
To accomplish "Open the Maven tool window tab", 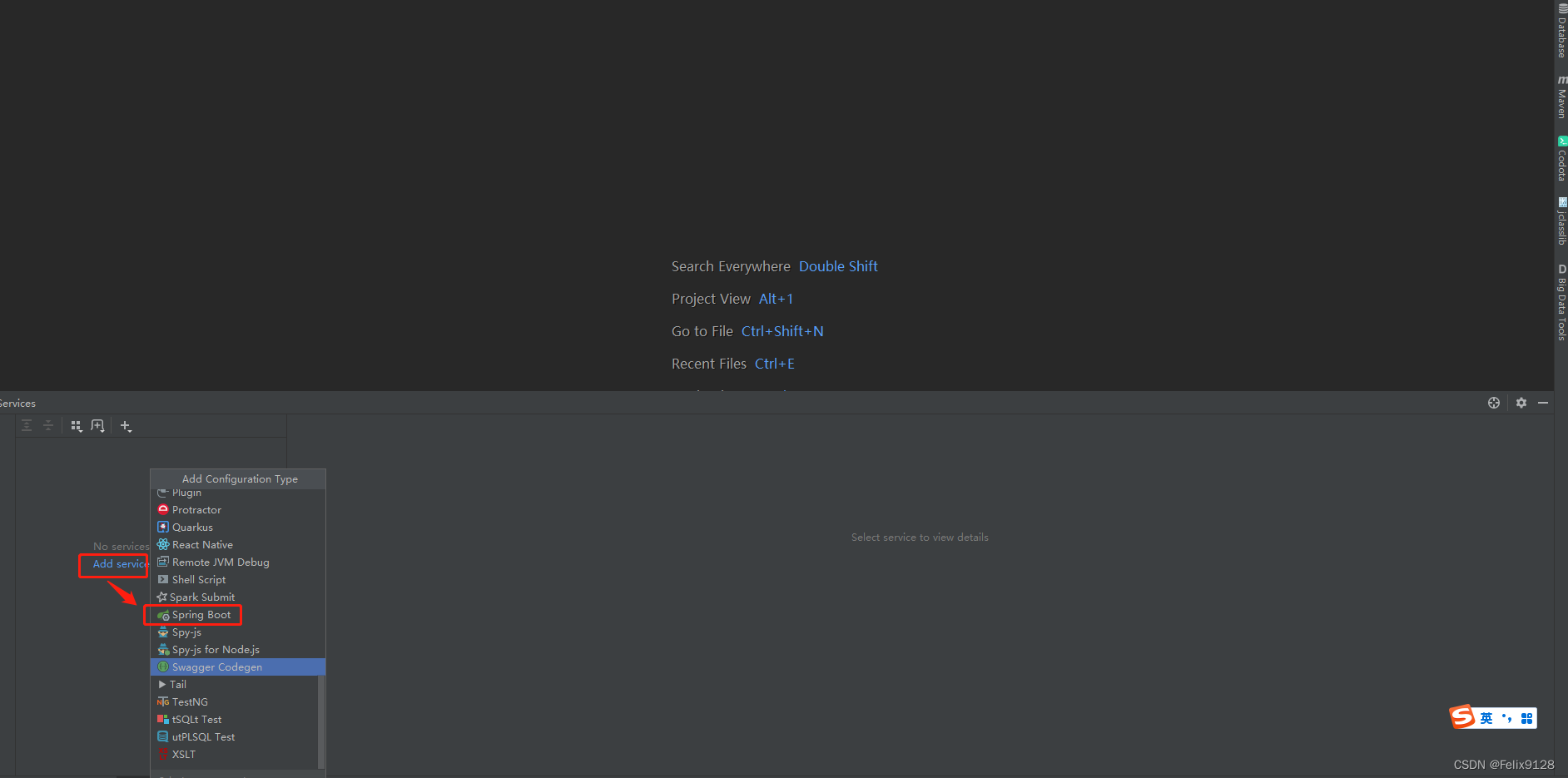I will point(1561,97).
